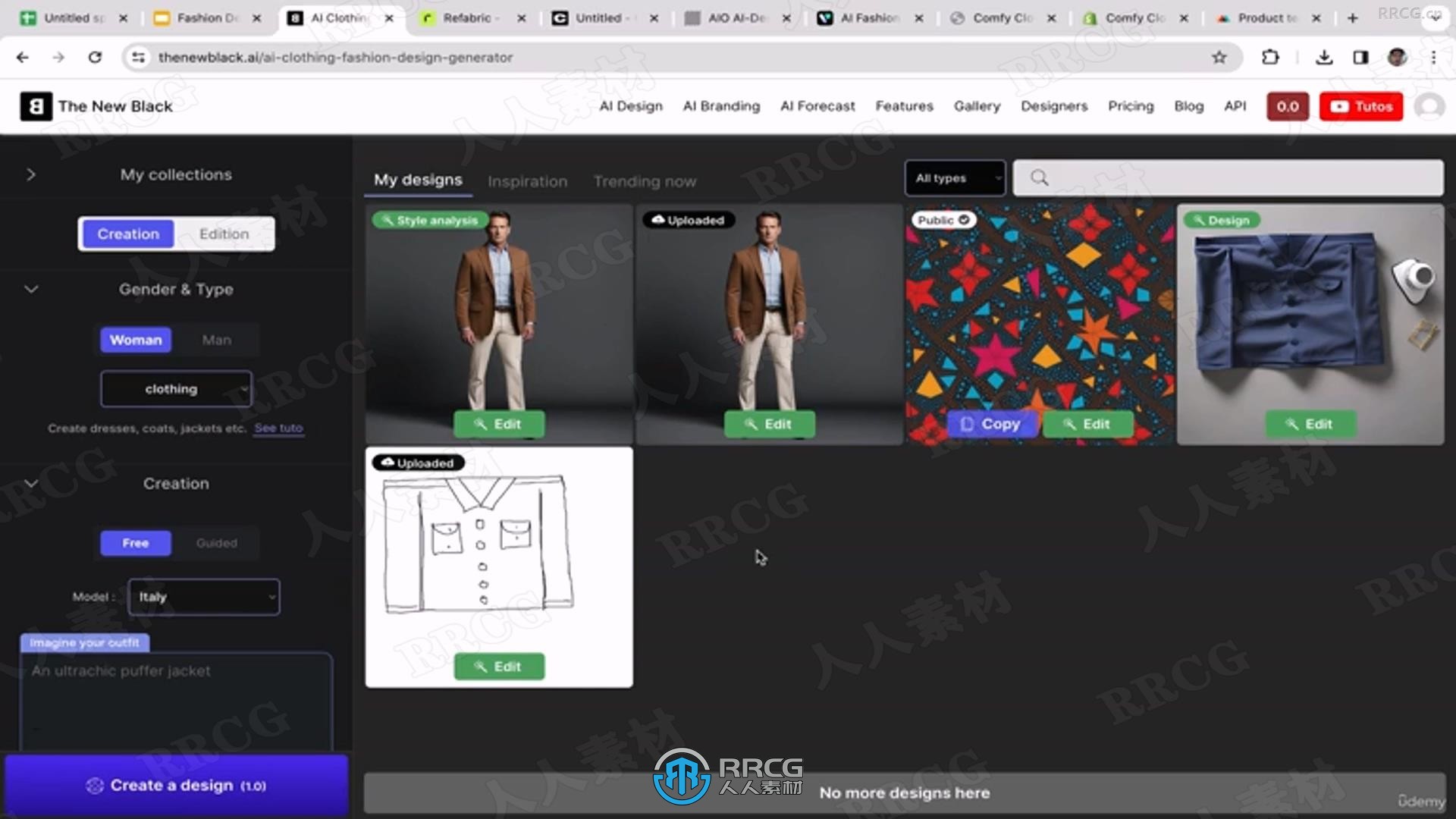Image resolution: width=1456 pixels, height=819 pixels.
Task: Click the Designers navigation icon
Action: [1053, 105]
